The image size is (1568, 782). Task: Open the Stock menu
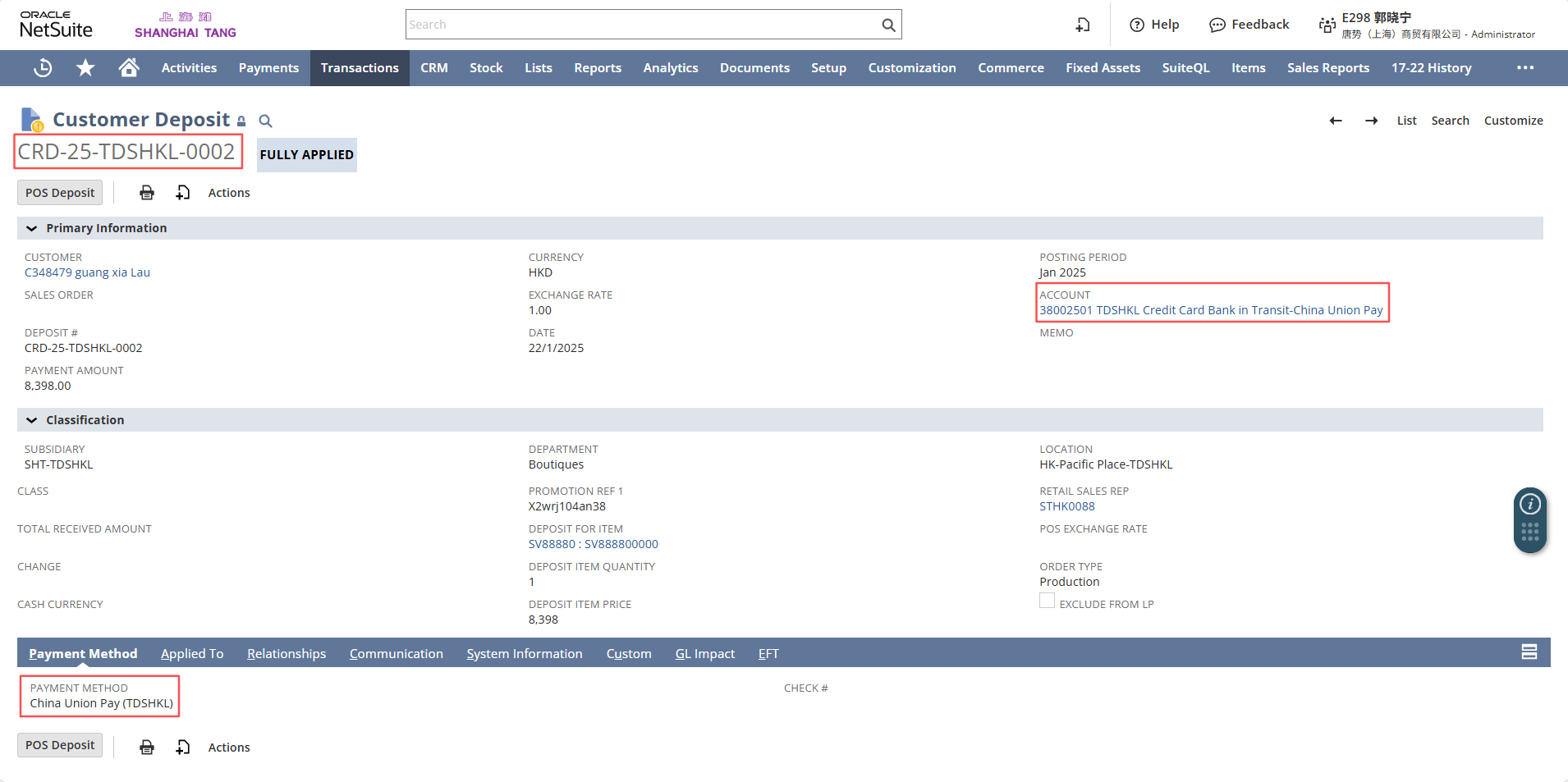pyautogui.click(x=486, y=68)
